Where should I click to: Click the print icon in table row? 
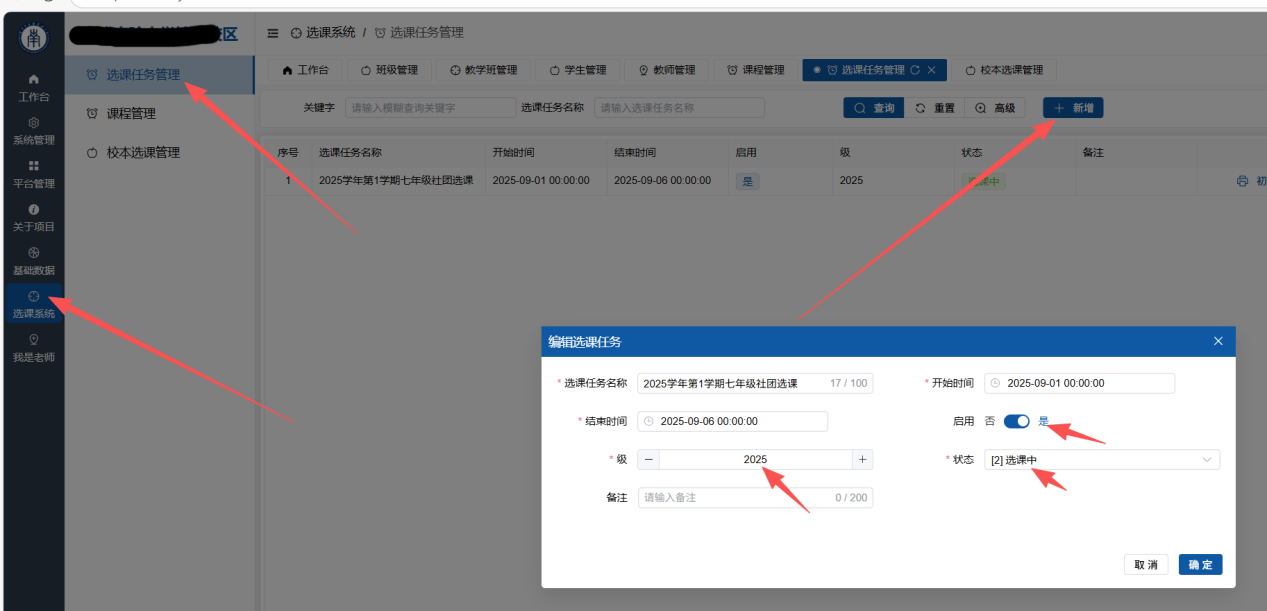click(1242, 181)
